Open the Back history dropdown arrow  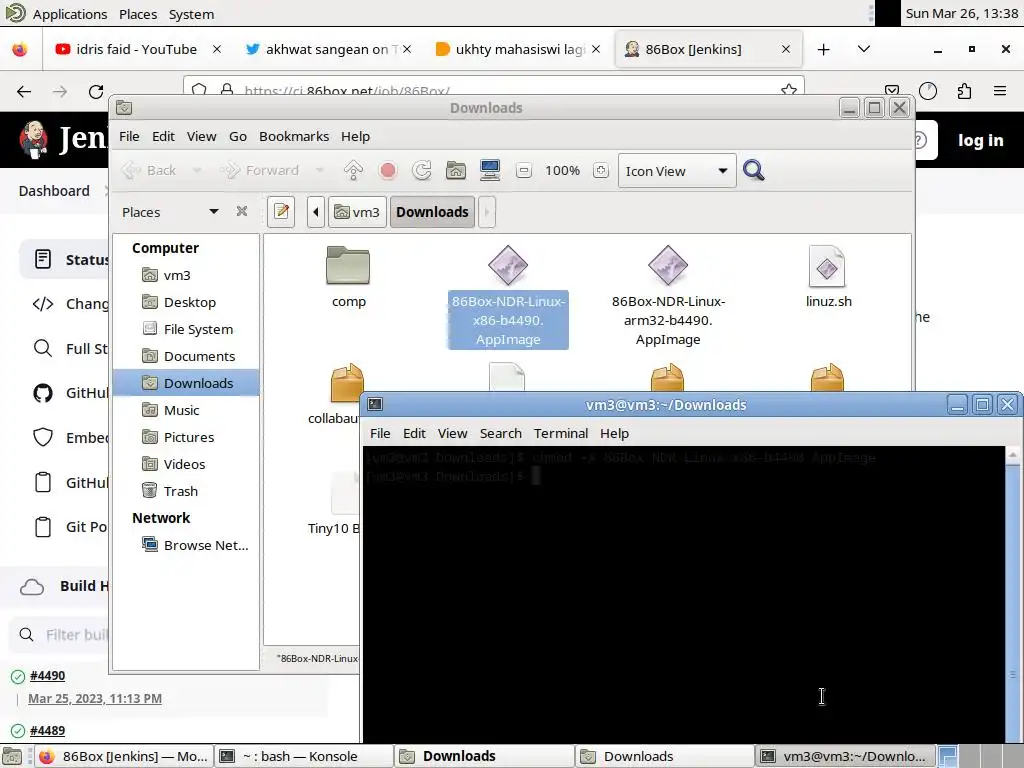(197, 170)
